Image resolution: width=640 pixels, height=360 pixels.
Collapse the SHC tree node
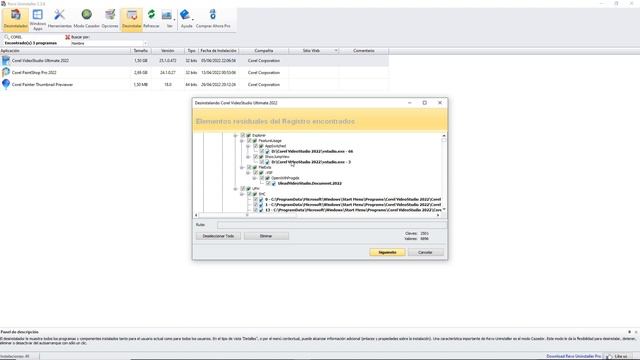tap(242, 194)
